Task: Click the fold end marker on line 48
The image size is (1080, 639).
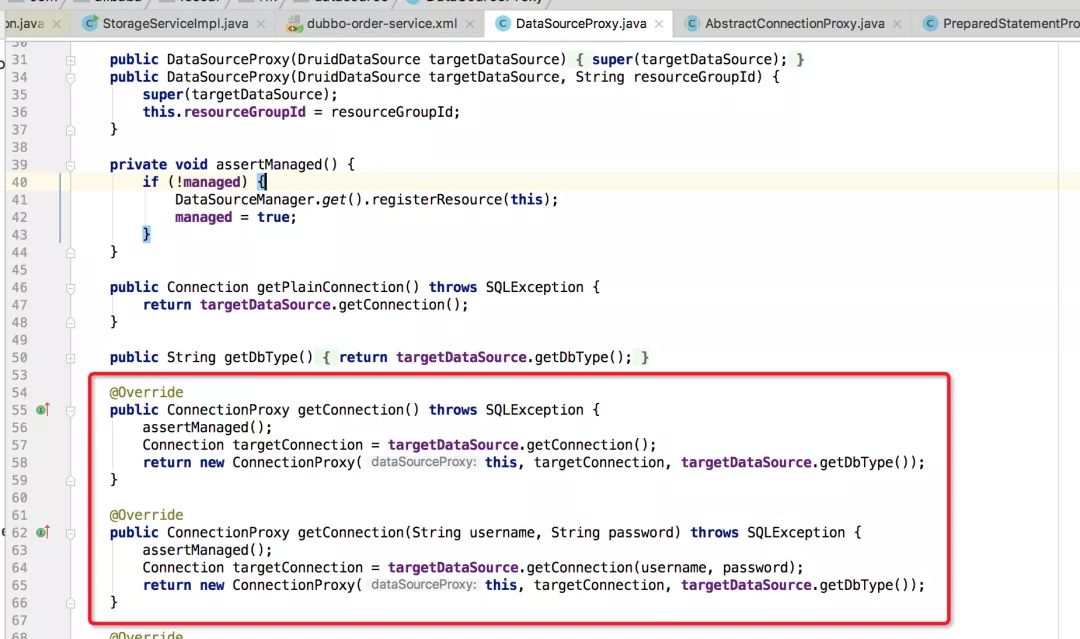Action: (x=70, y=323)
